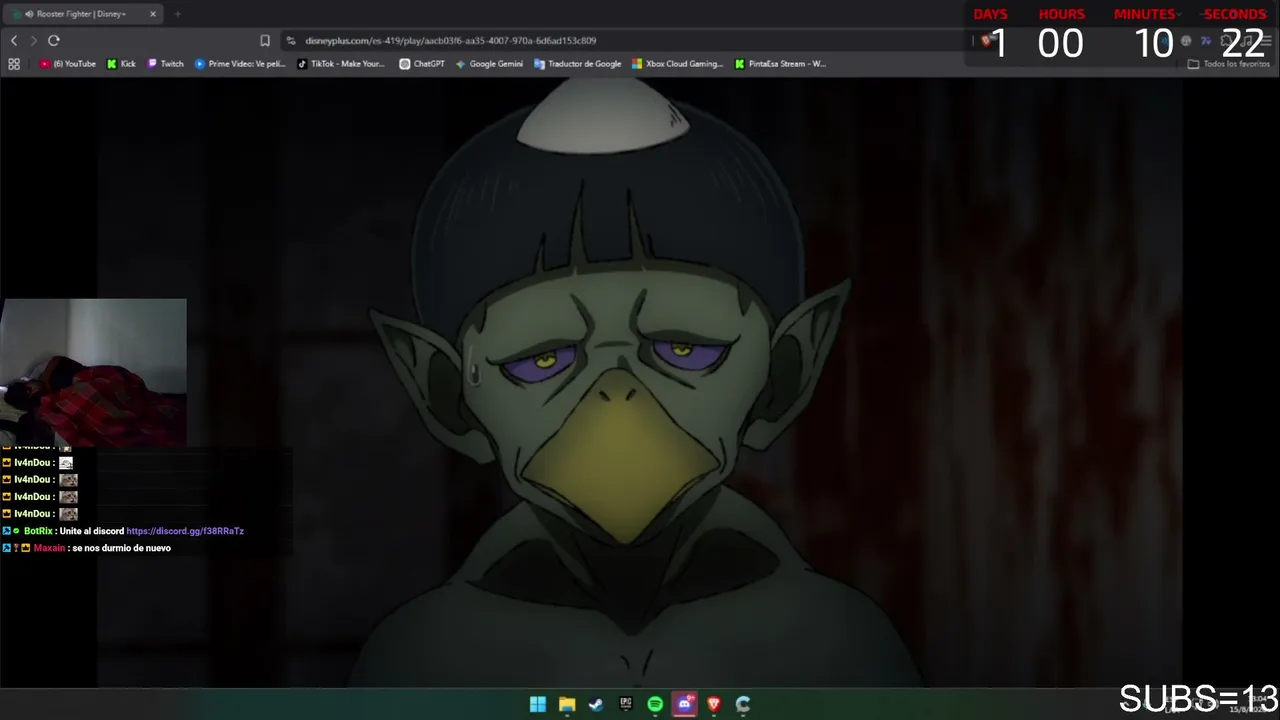
Task: Close the Rooster Fighter tab
Action: point(153,14)
